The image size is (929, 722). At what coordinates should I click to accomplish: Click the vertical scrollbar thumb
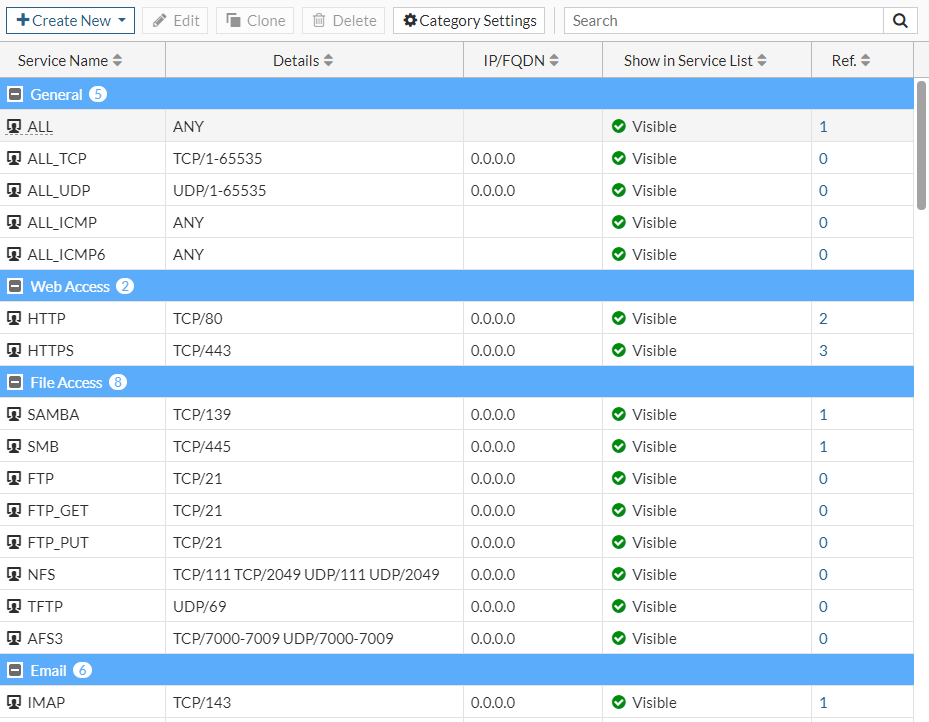922,145
